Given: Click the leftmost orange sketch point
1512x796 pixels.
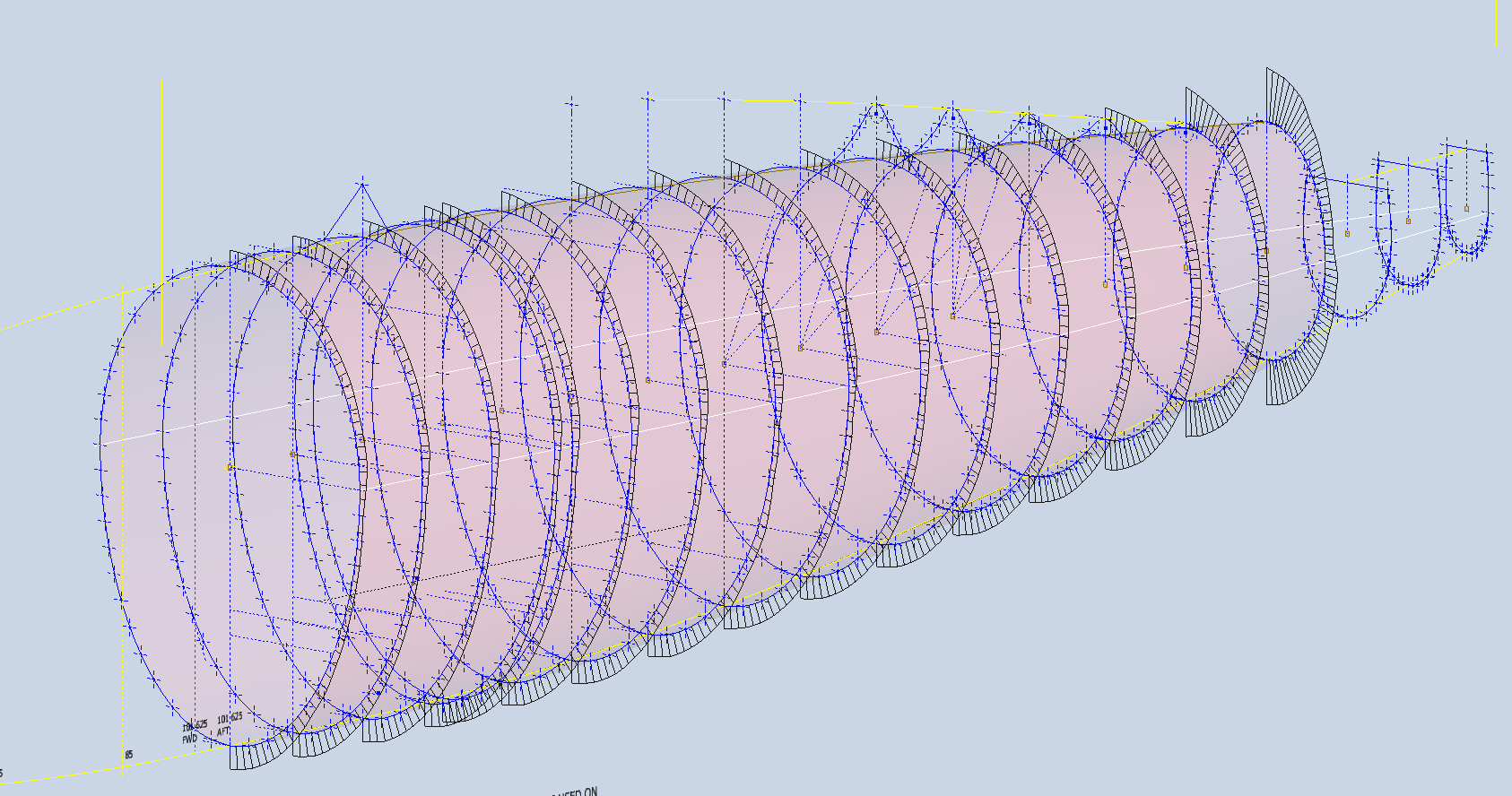Looking at the screenshot, I should pyautogui.click(x=230, y=468).
